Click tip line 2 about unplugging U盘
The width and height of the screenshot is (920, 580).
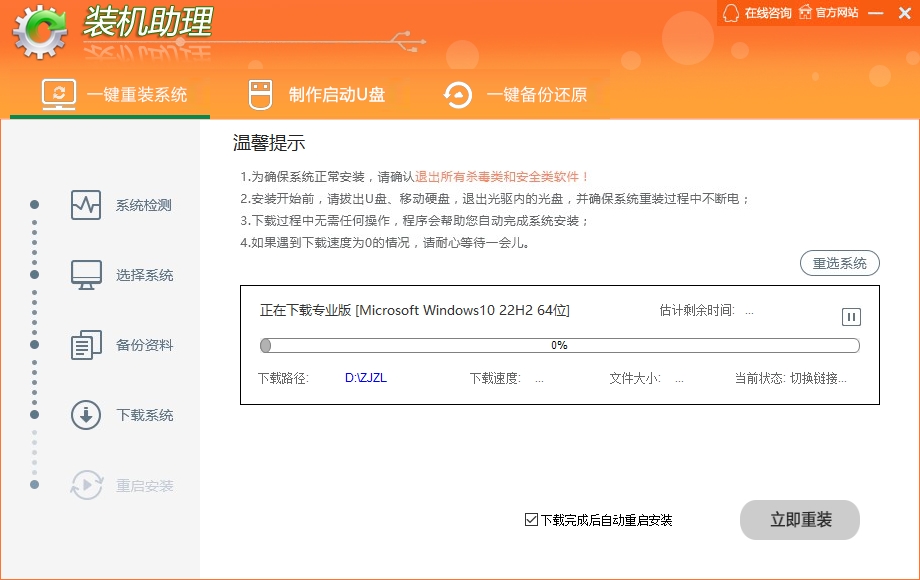(496, 199)
